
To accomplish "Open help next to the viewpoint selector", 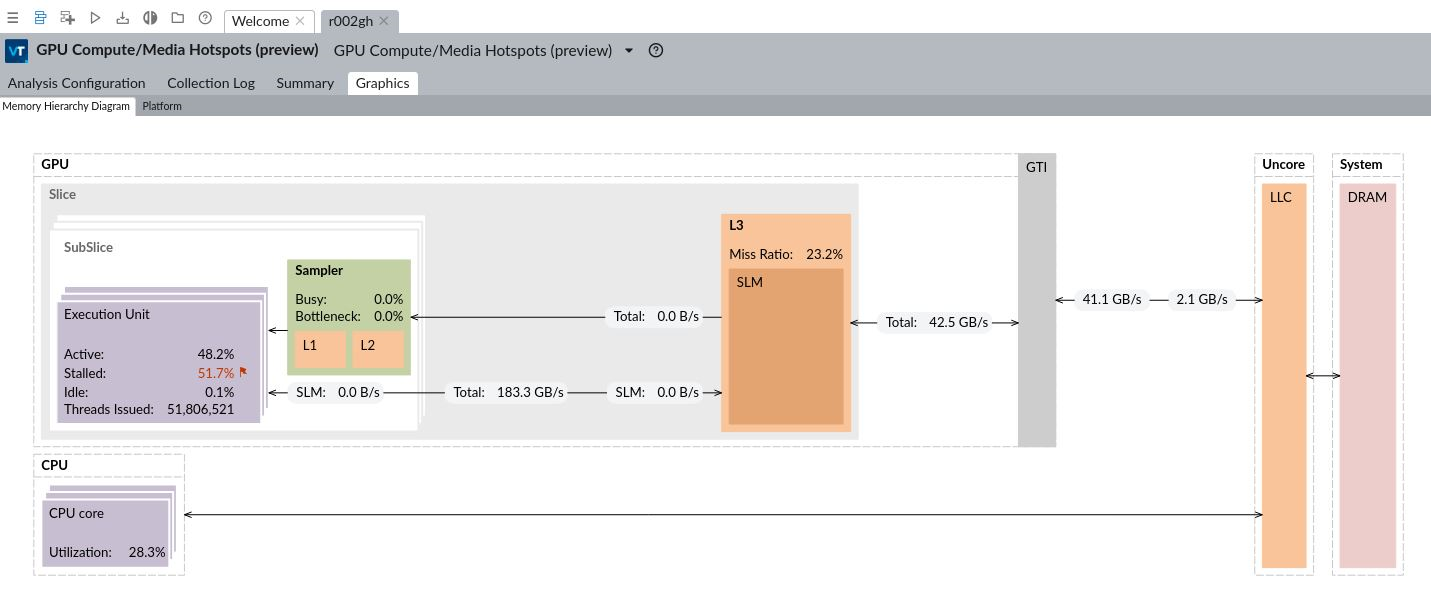I will click(x=656, y=50).
